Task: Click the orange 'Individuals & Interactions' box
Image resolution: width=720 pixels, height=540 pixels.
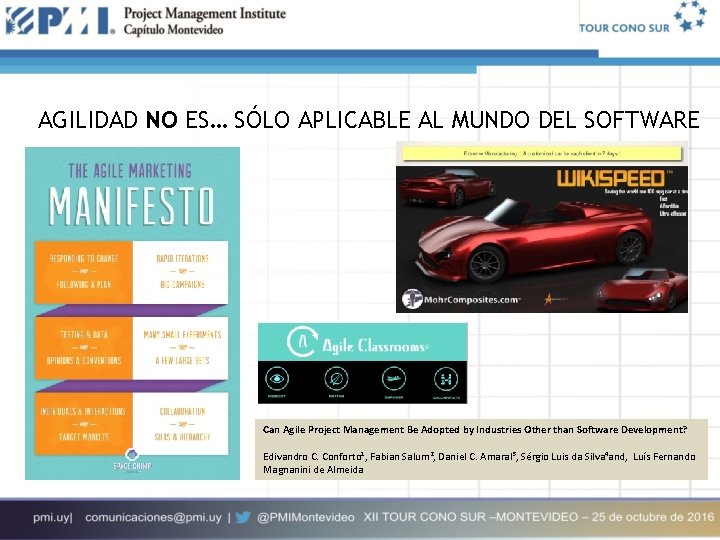Action: tap(84, 423)
